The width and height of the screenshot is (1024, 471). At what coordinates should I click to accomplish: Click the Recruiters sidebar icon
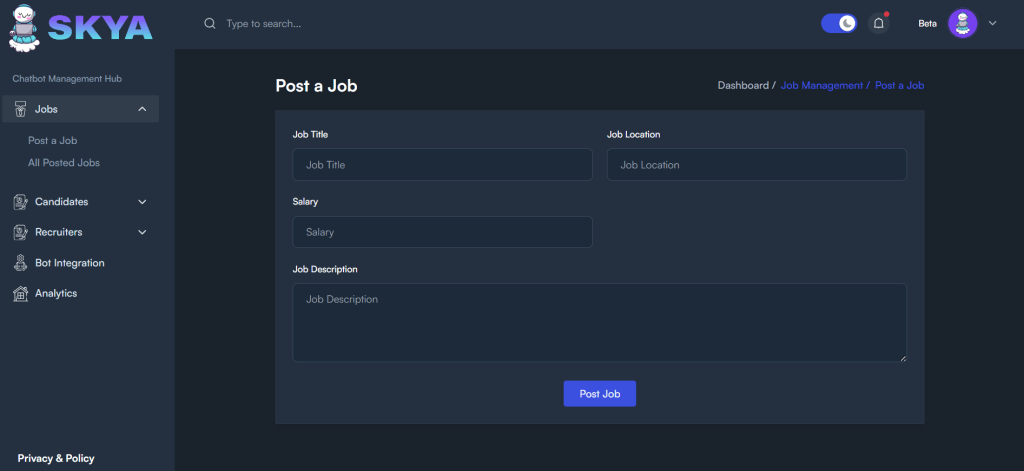pos(20,232)
